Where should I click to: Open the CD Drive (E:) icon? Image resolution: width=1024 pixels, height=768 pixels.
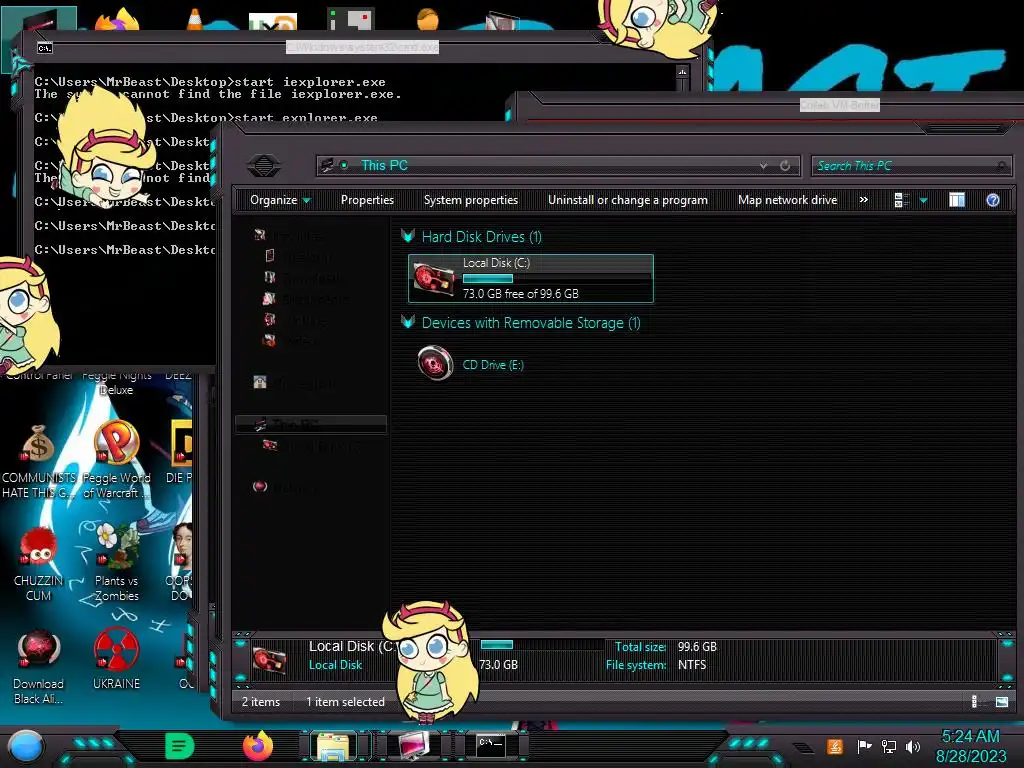point(436,363)
